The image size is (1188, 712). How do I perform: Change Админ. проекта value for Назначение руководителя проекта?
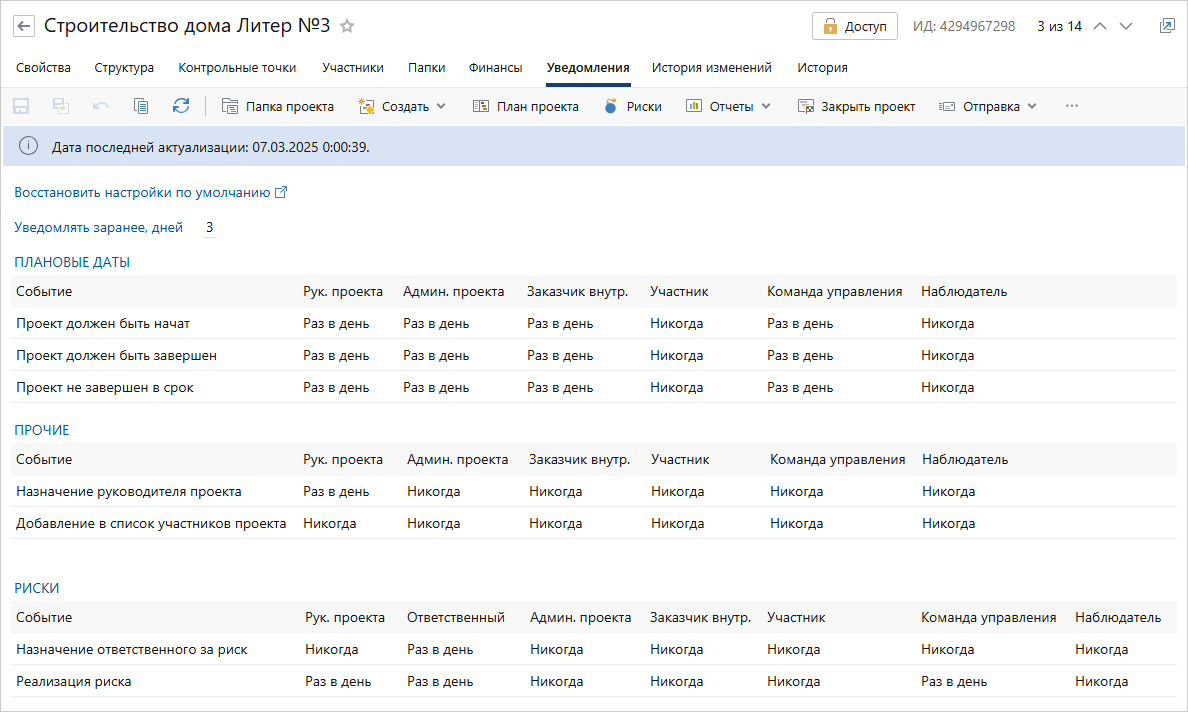433,492
